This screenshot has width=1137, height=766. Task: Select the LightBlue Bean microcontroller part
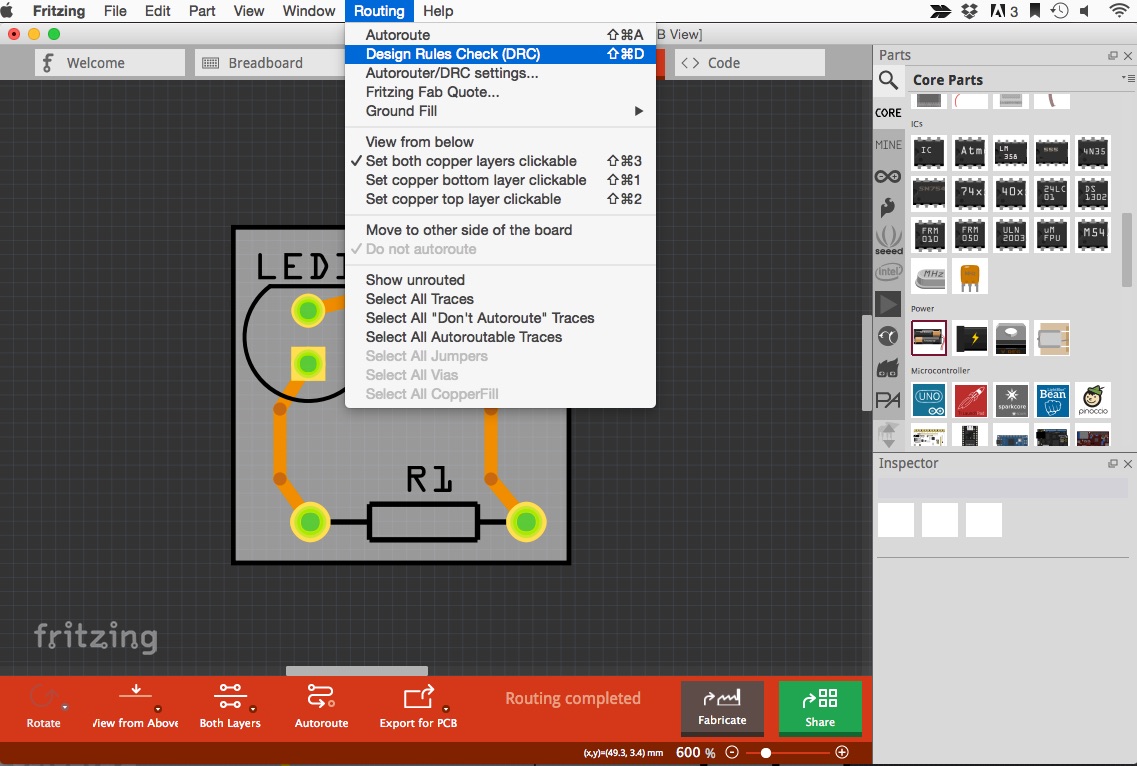pos(1052,400)
